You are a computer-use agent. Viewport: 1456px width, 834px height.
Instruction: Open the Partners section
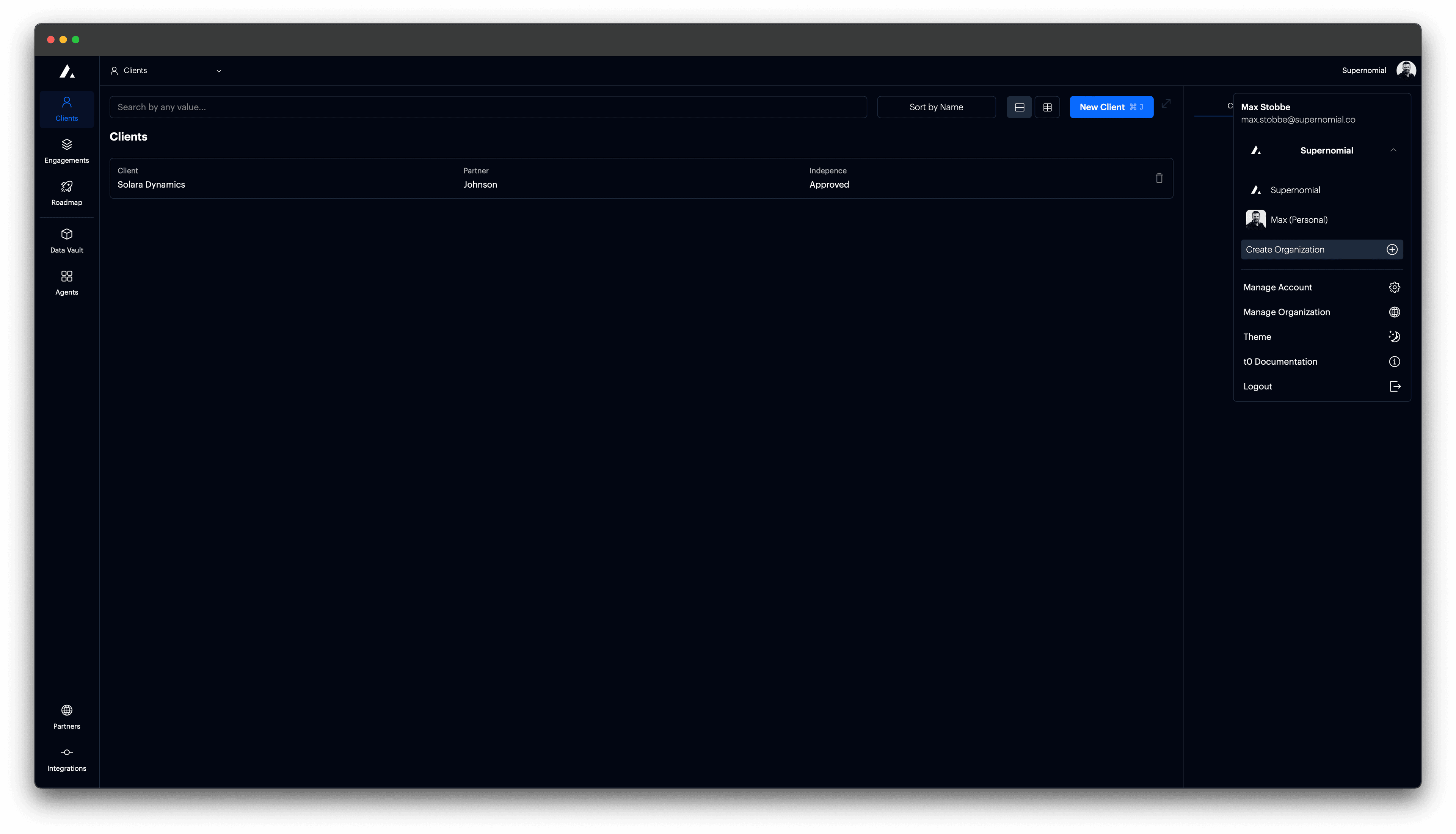pyautogui.click(x=66, y=716)
